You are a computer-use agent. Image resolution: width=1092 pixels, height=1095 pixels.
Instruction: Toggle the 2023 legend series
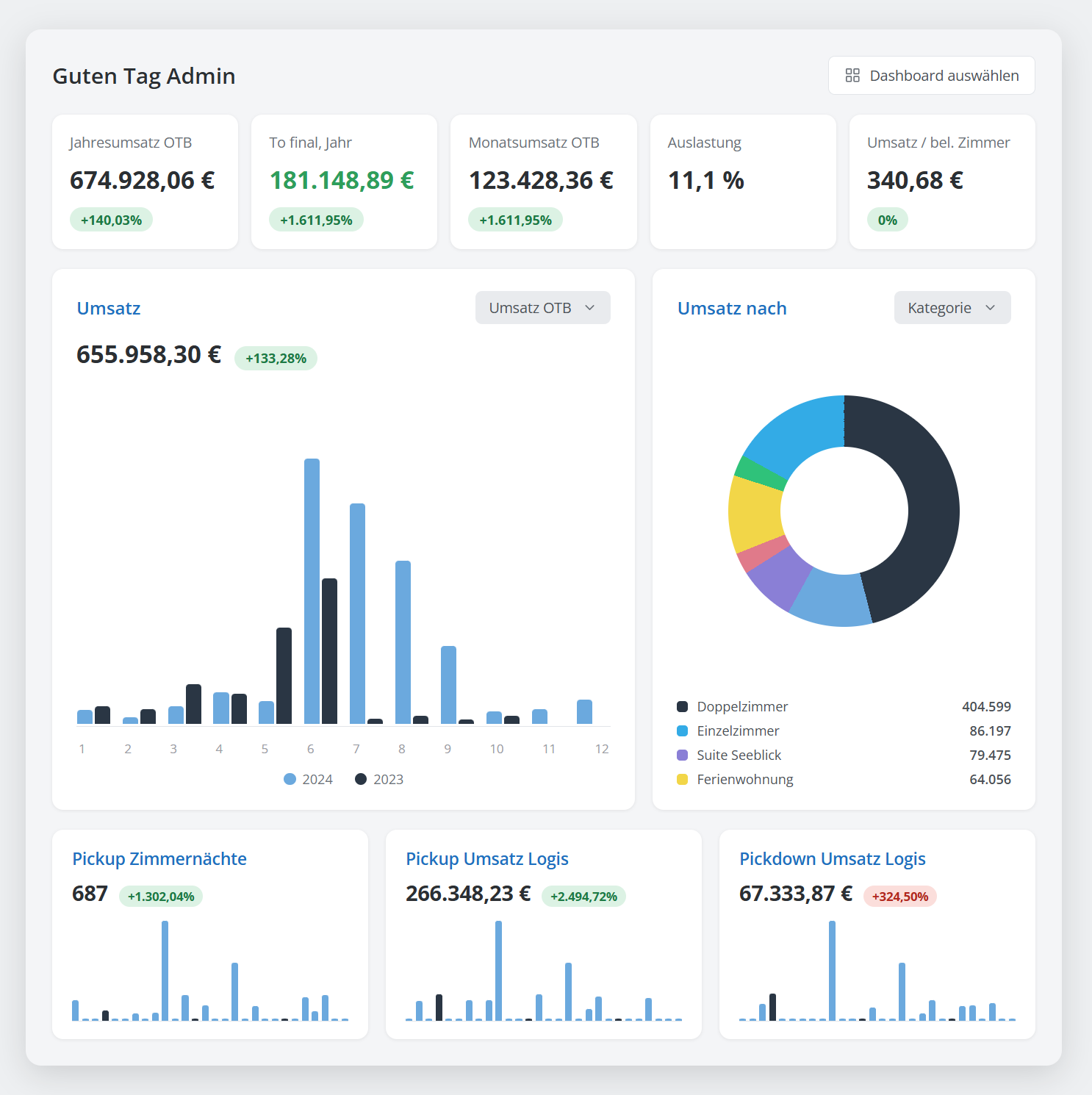click(379, 779)
